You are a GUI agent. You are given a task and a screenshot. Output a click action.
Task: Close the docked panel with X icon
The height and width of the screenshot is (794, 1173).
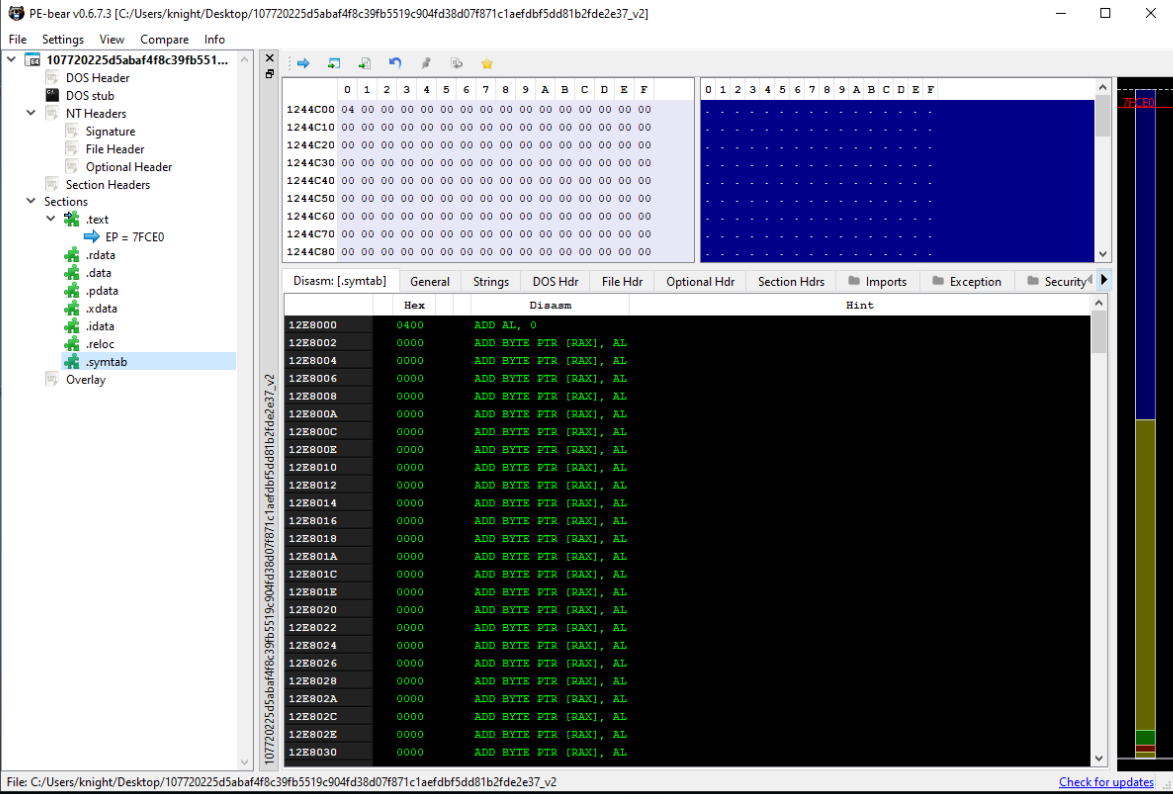point(270,58)
